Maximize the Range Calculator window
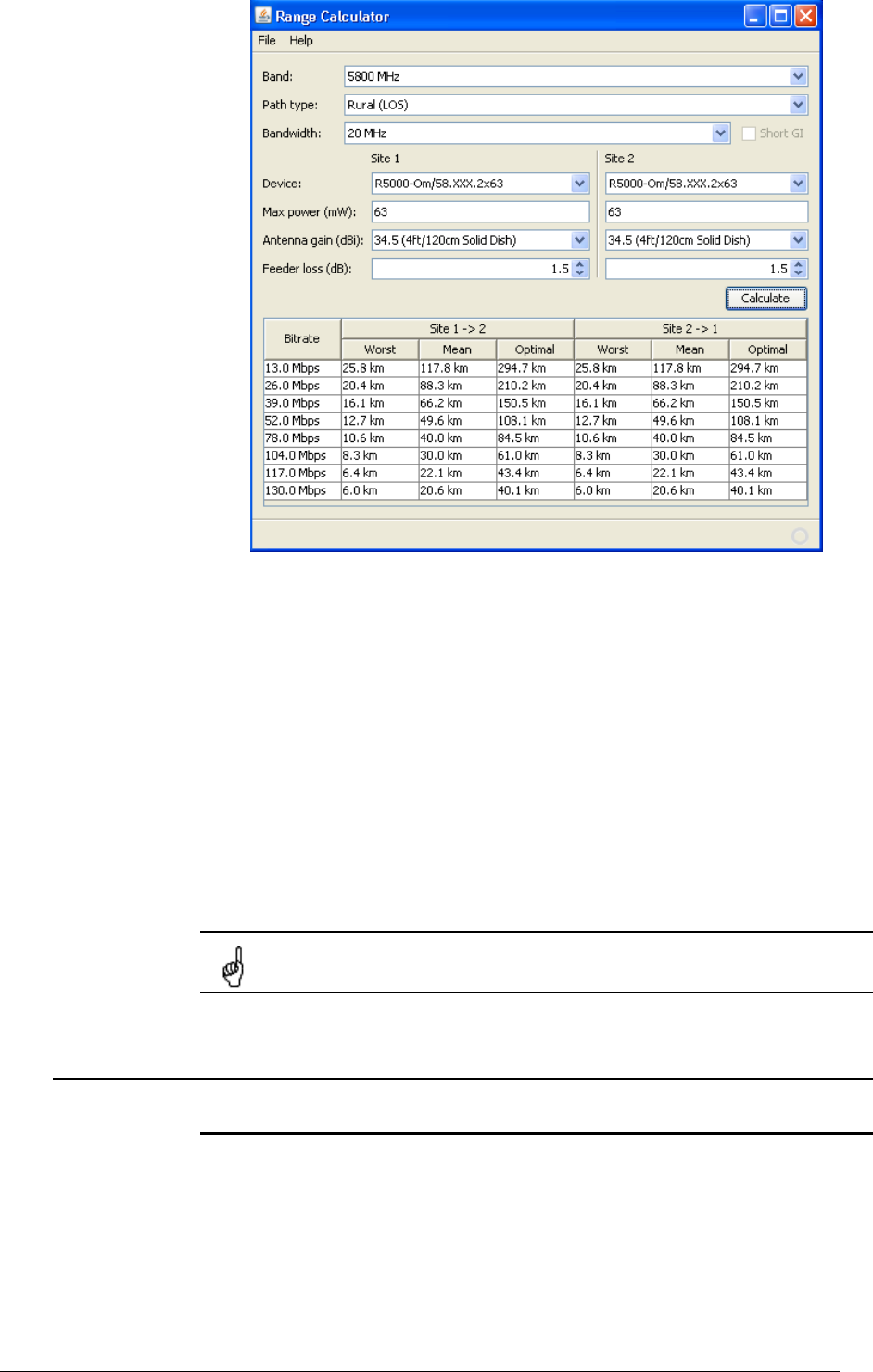The image size is (873, 1372). tap(780, 16)
